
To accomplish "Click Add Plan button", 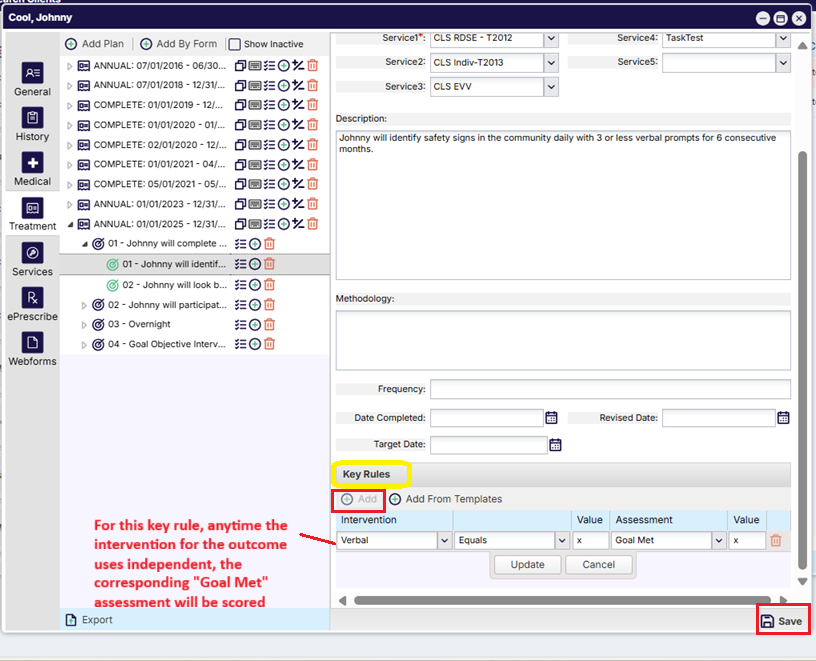I will (94, 44).
